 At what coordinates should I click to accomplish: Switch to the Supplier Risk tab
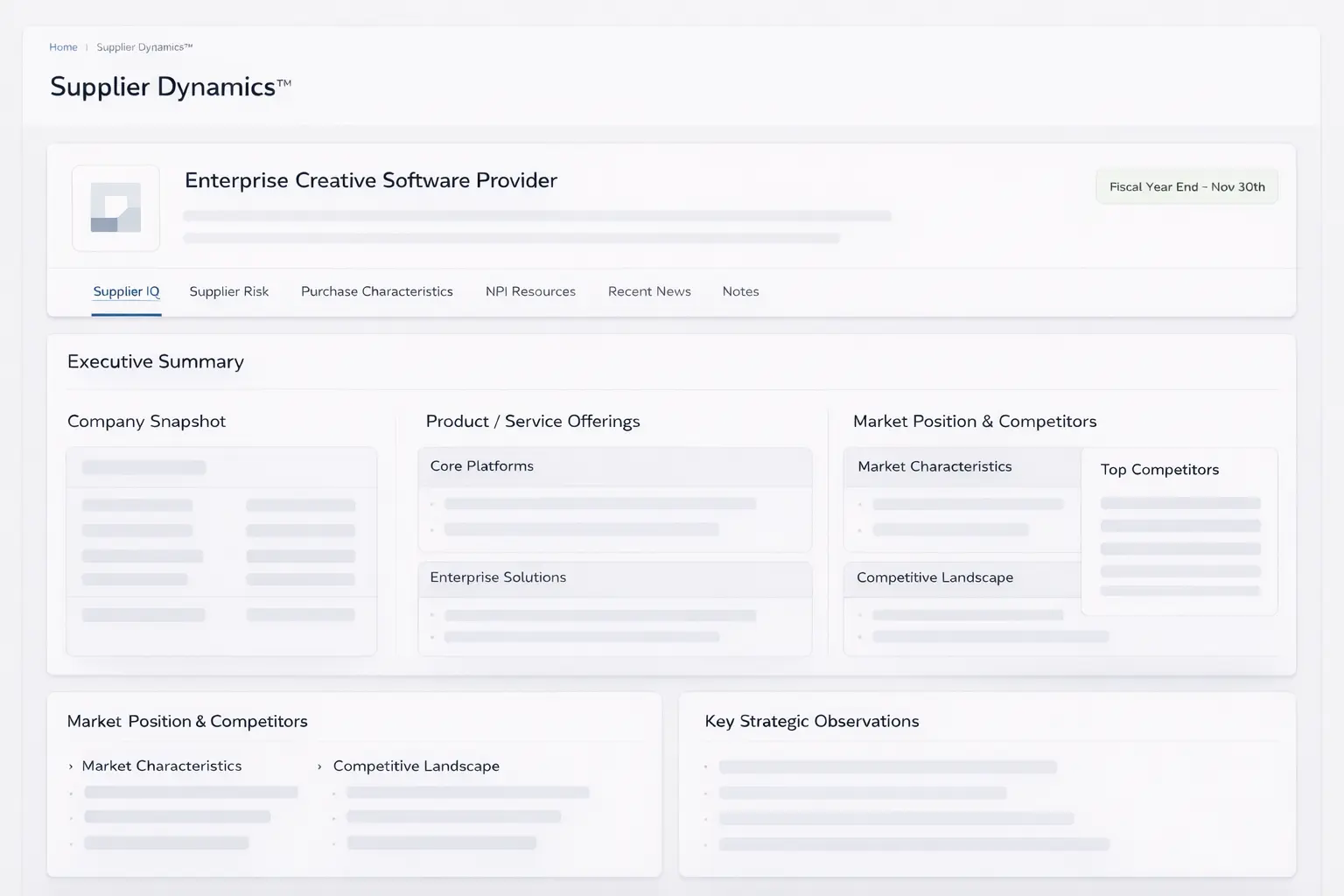point(228,291)
